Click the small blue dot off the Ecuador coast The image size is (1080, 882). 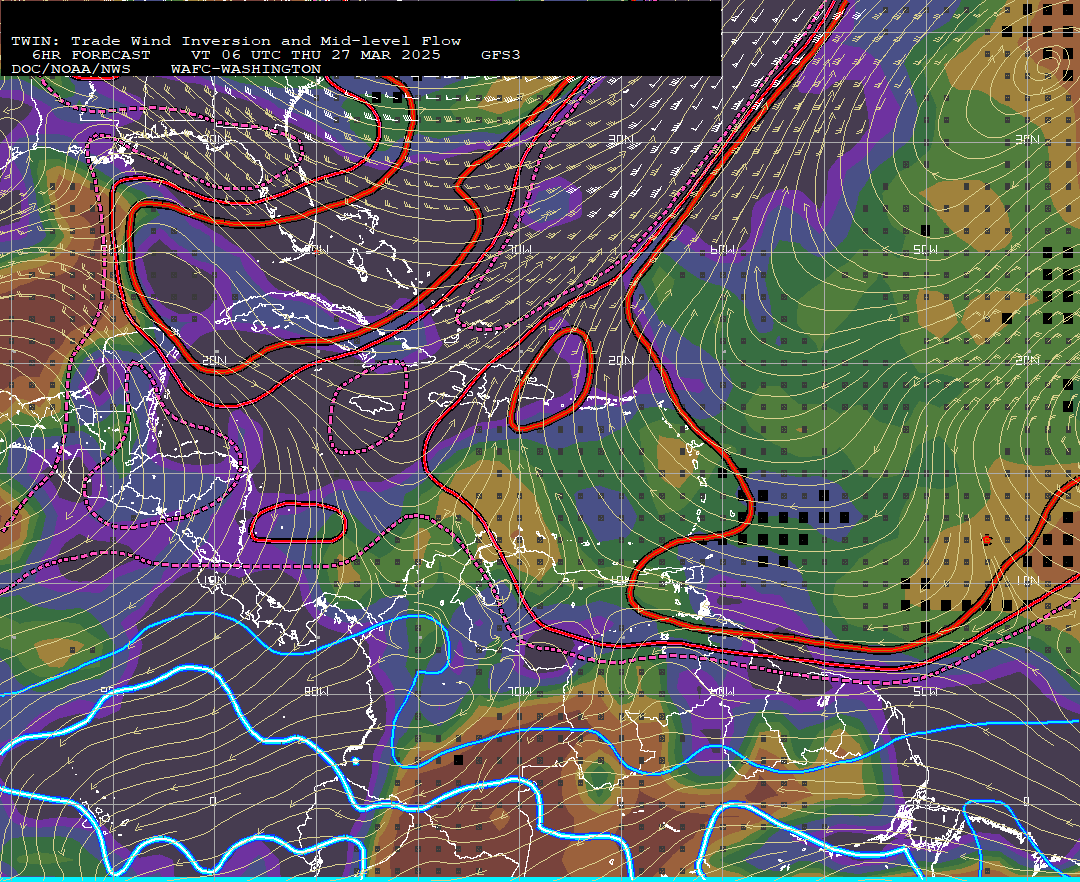click(355, 761)
